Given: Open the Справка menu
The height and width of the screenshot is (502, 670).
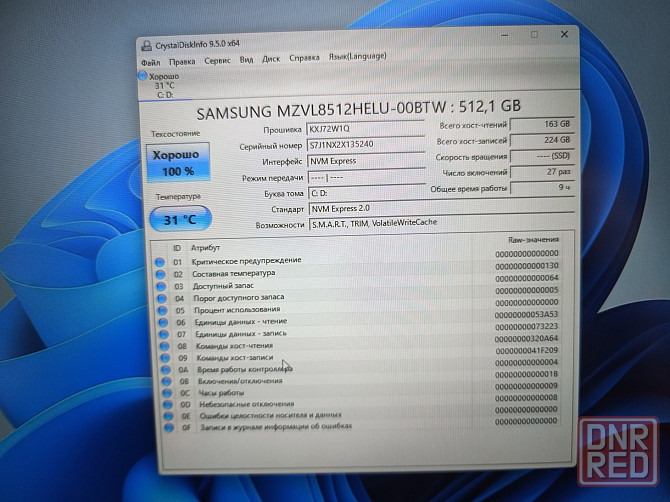Looking at the screenshot, I should point(304,58).
